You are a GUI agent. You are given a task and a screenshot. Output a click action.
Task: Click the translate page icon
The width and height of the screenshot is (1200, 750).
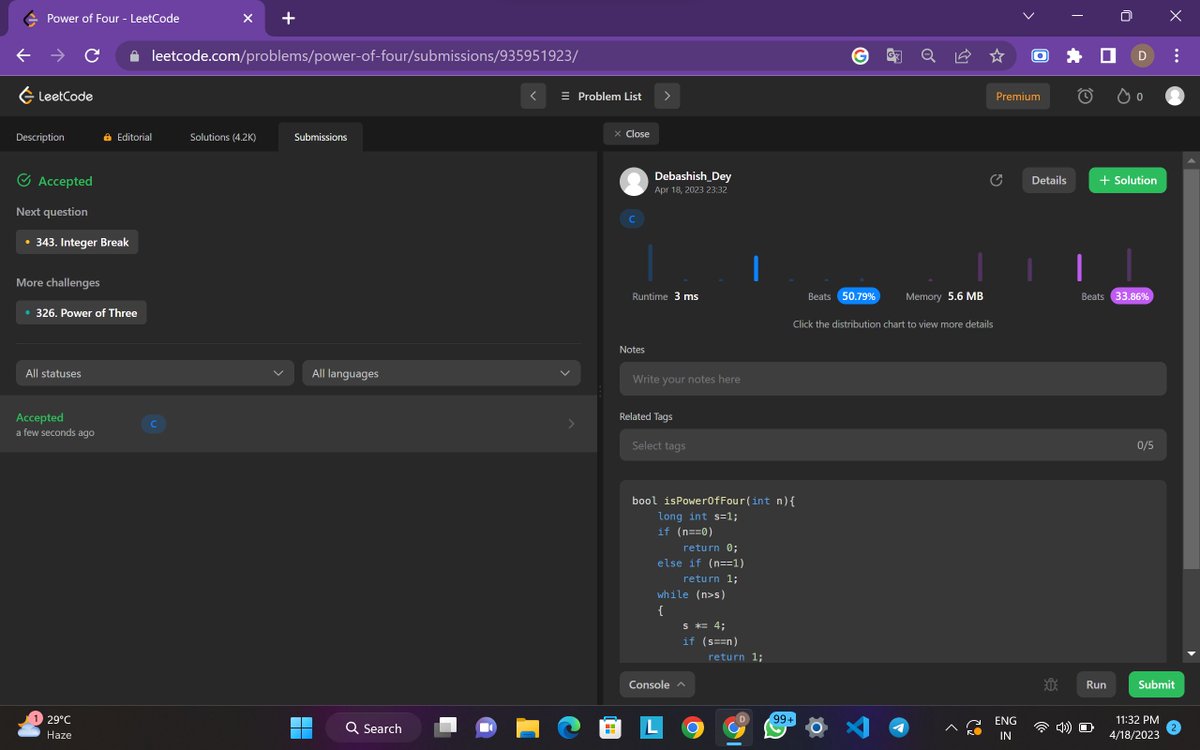(x=894, y=57)
